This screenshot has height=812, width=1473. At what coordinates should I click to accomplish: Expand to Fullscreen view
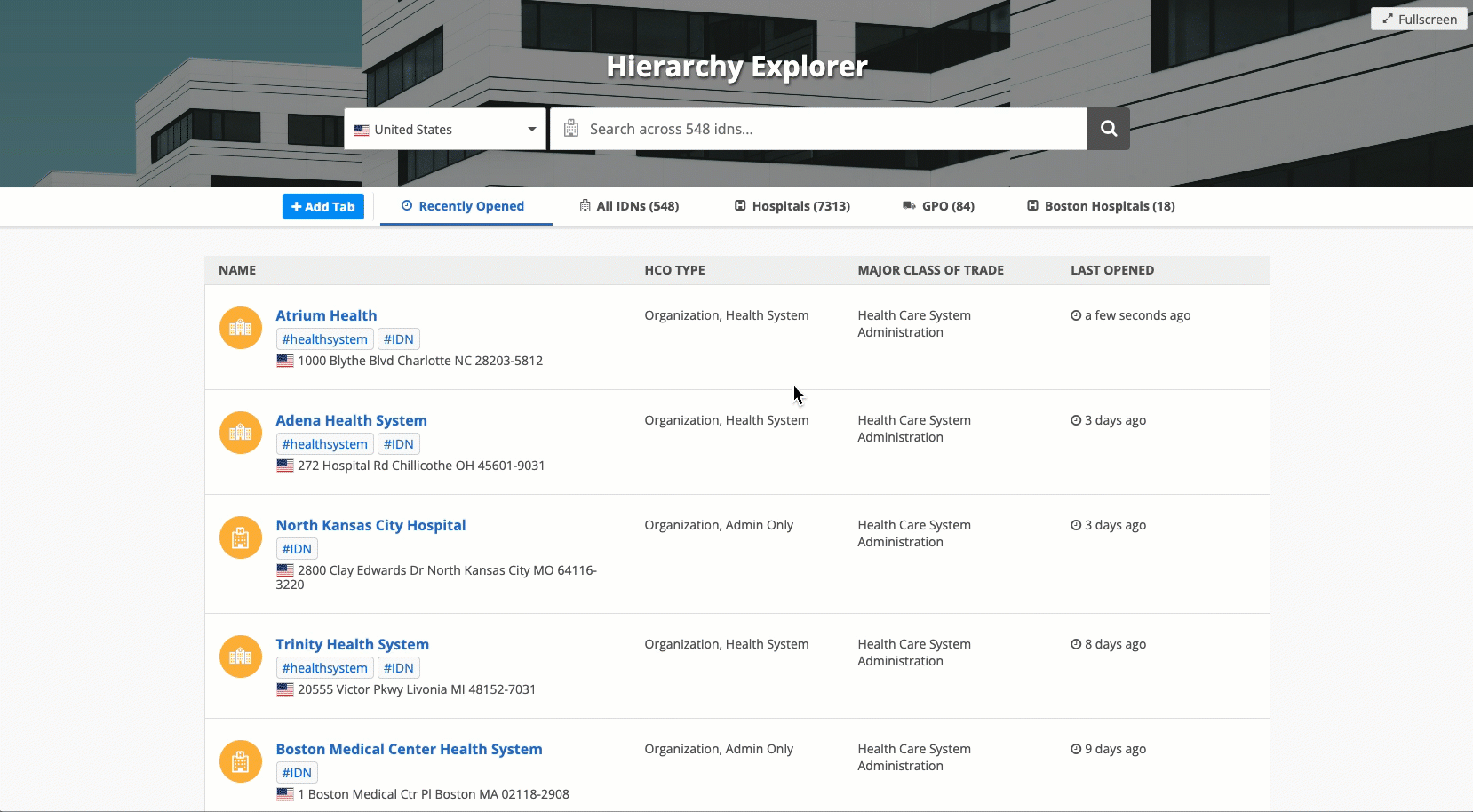pos(1419,19)
